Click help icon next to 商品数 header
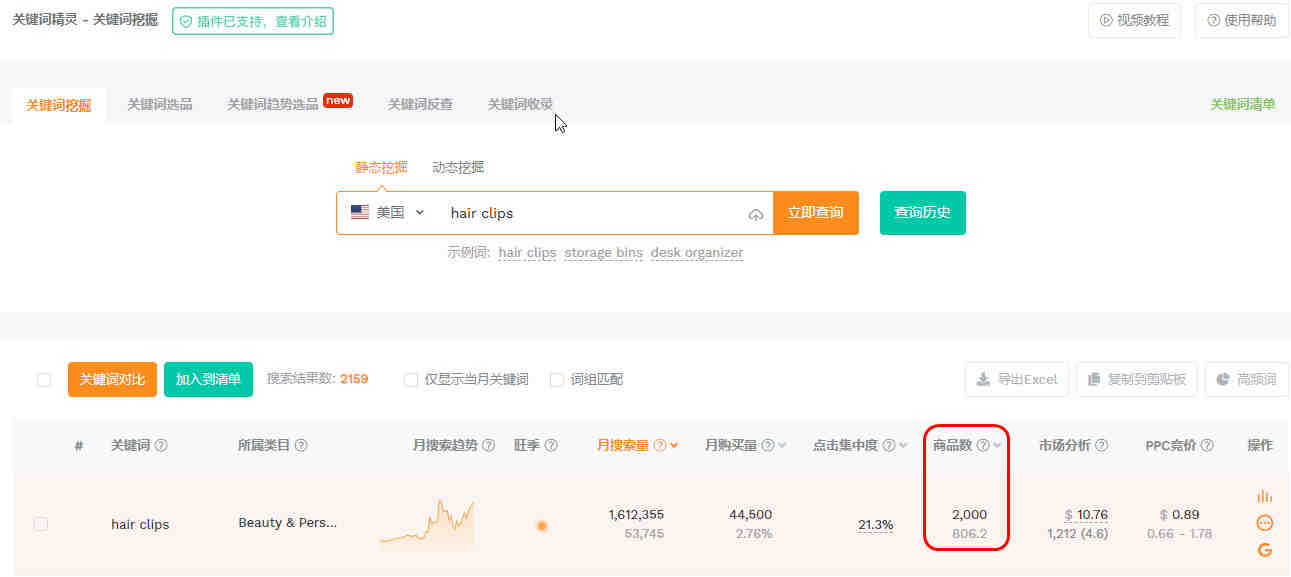The width and height of the screenshot is (1291, 577). click(983, 446)
